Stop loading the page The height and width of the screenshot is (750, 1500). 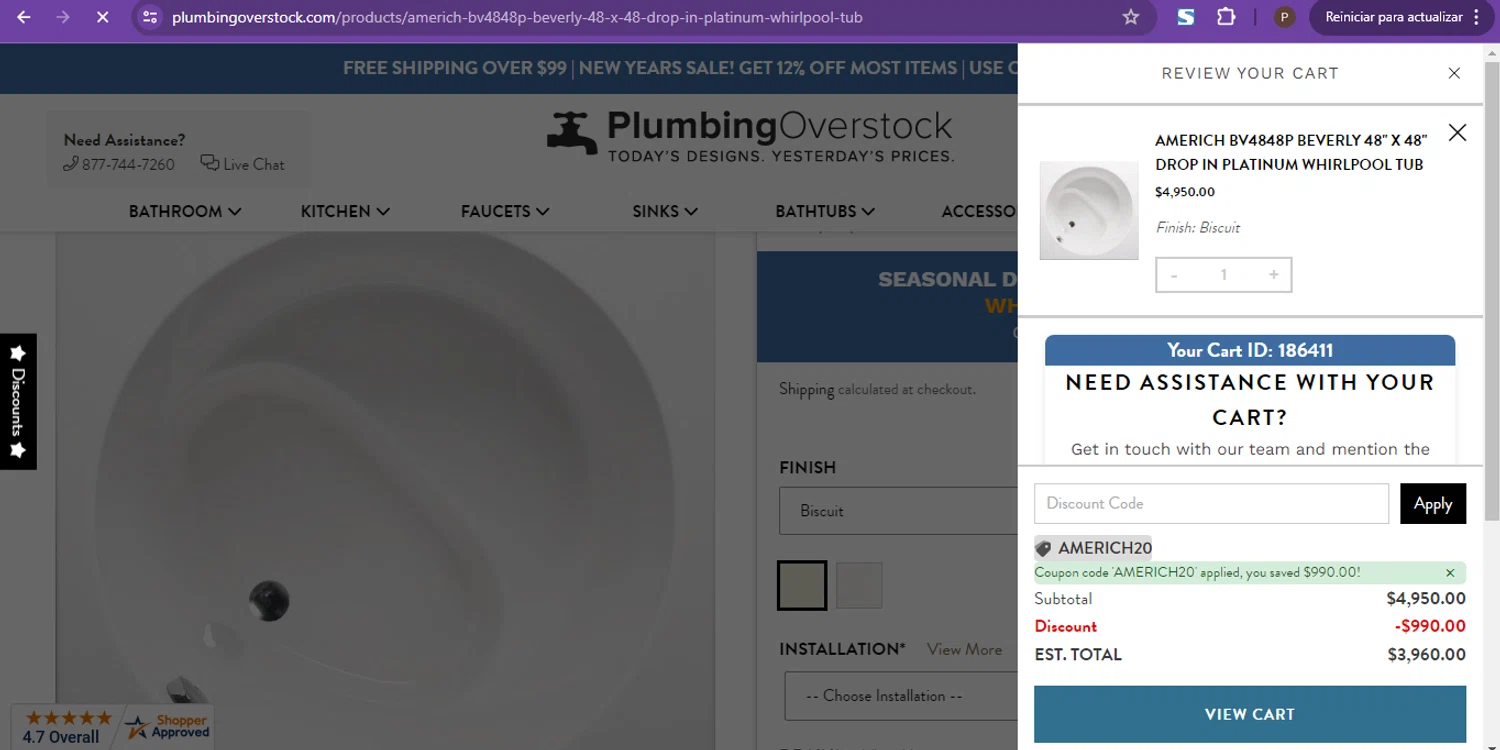102,17
